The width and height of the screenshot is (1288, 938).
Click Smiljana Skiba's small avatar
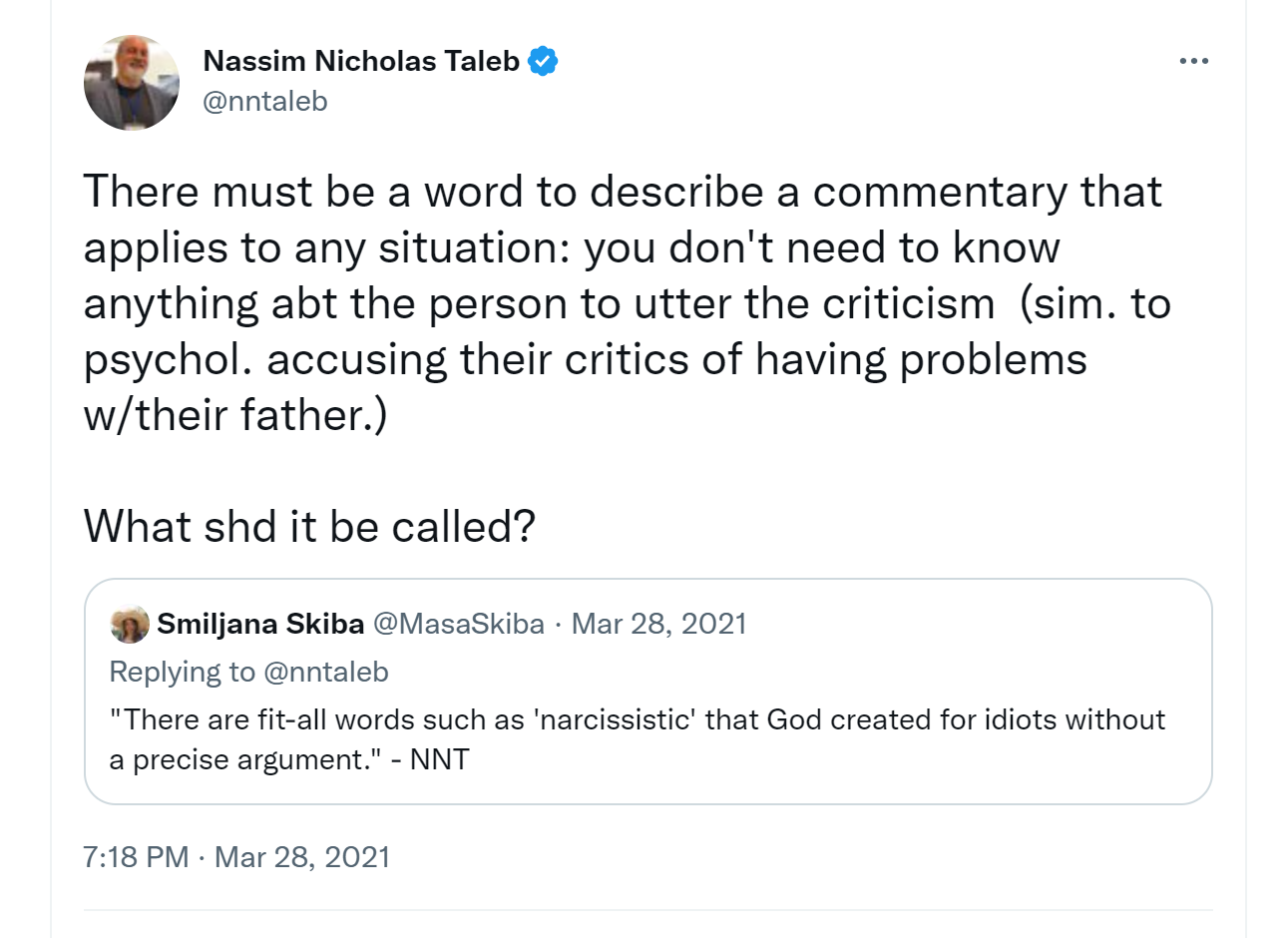pos(130,625)
